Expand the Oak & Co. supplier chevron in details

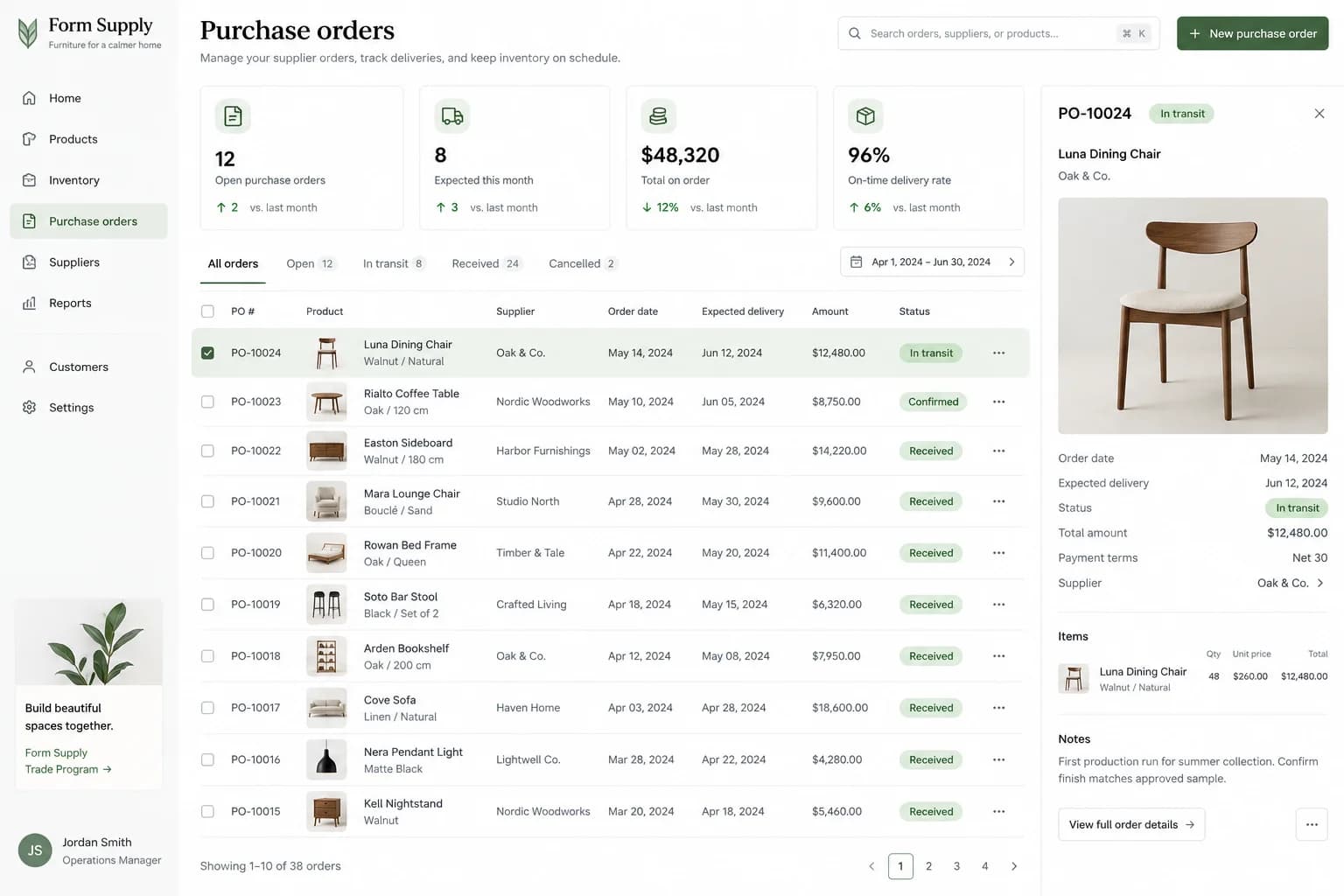click(x=1320, y=583)
